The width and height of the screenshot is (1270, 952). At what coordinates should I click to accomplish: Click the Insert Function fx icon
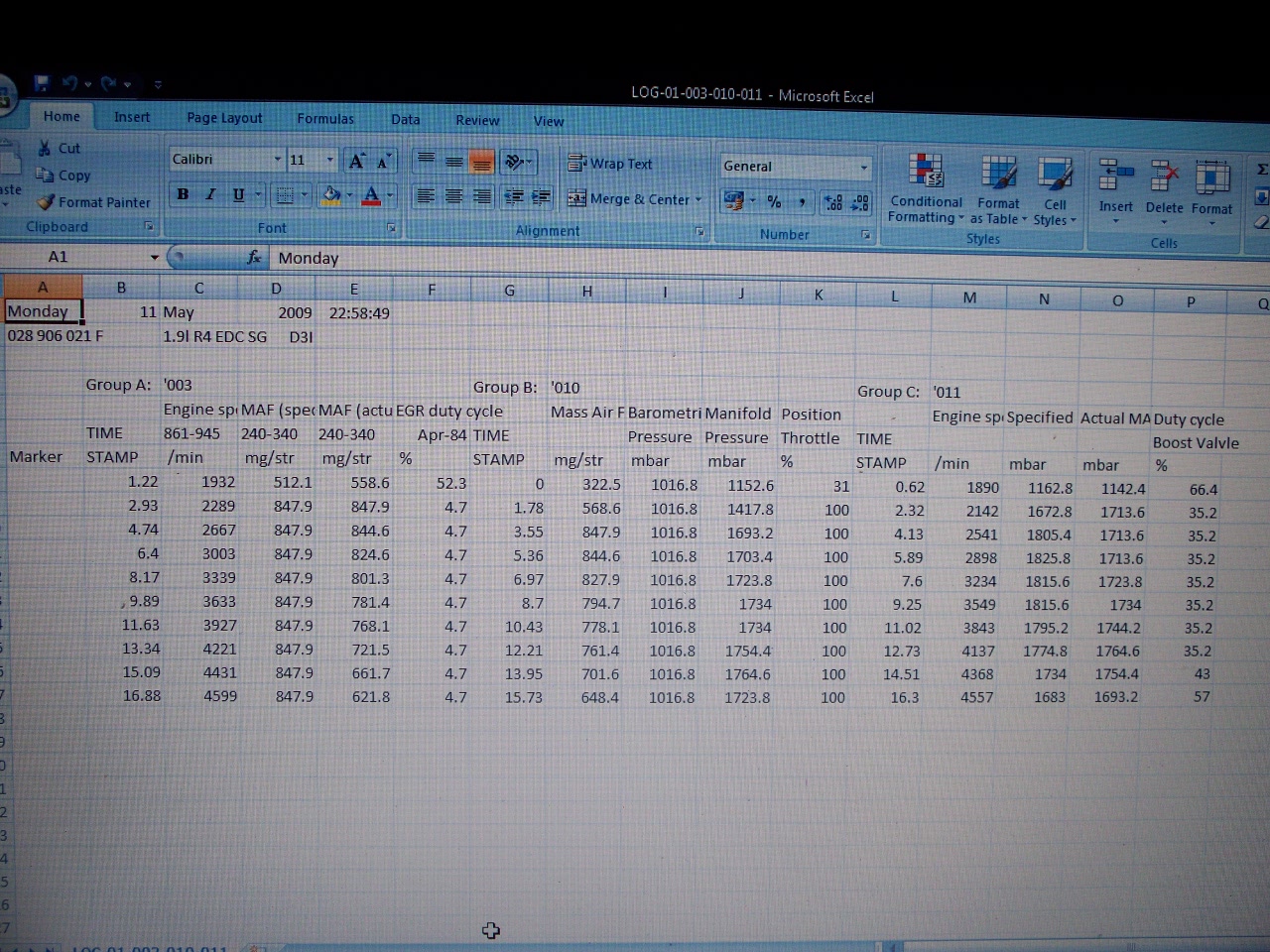tap(254, 257)
